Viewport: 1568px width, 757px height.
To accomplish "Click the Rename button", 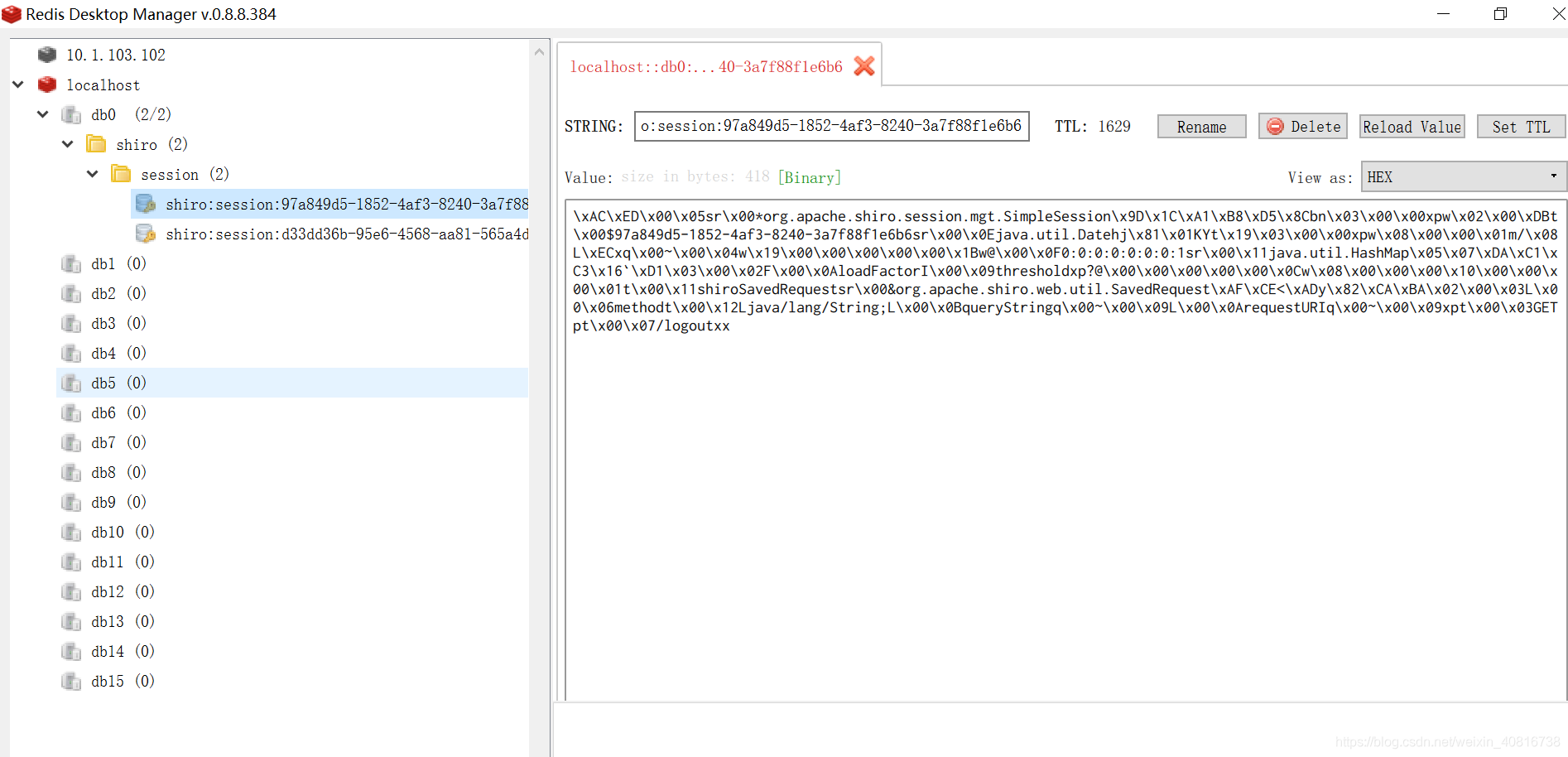I will pyautogui.click(x=1201, y=127).
